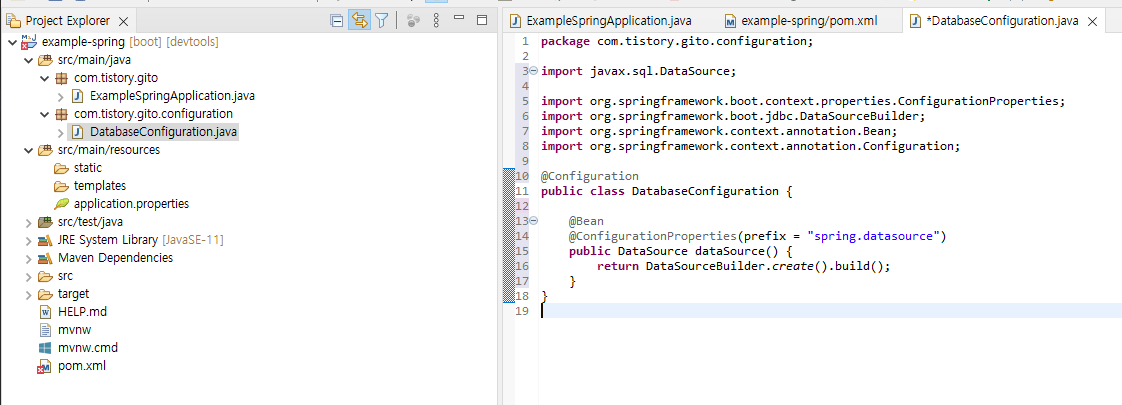Click the @Configuration annotation in the editor
Image resolution: width=1122 pixels, height=405 pixels.
[x=590, y=176]
